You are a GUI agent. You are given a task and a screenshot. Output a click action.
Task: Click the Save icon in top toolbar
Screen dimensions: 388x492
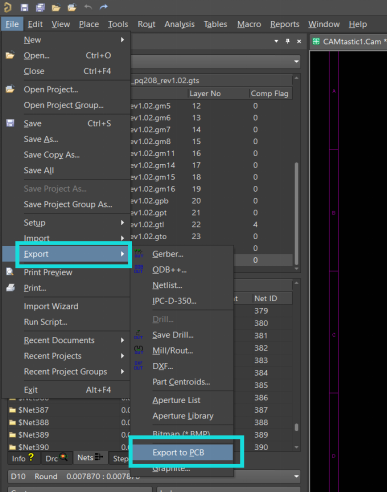pyautogui.click(x=24, y=7)
